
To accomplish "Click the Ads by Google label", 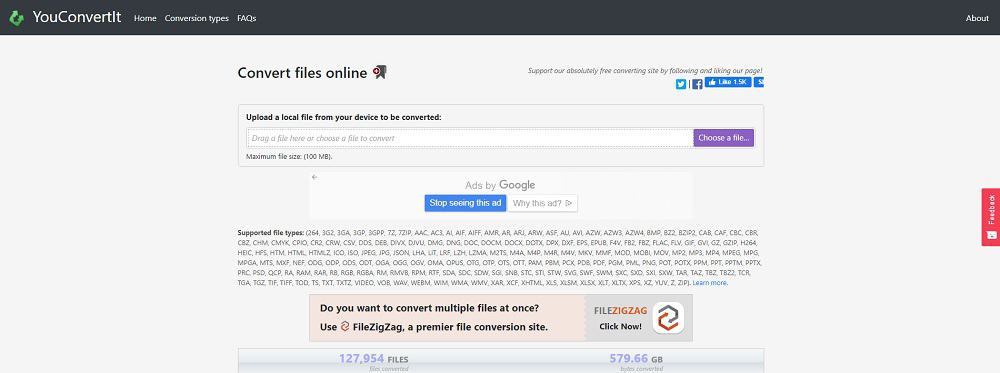I will (500, 185).
